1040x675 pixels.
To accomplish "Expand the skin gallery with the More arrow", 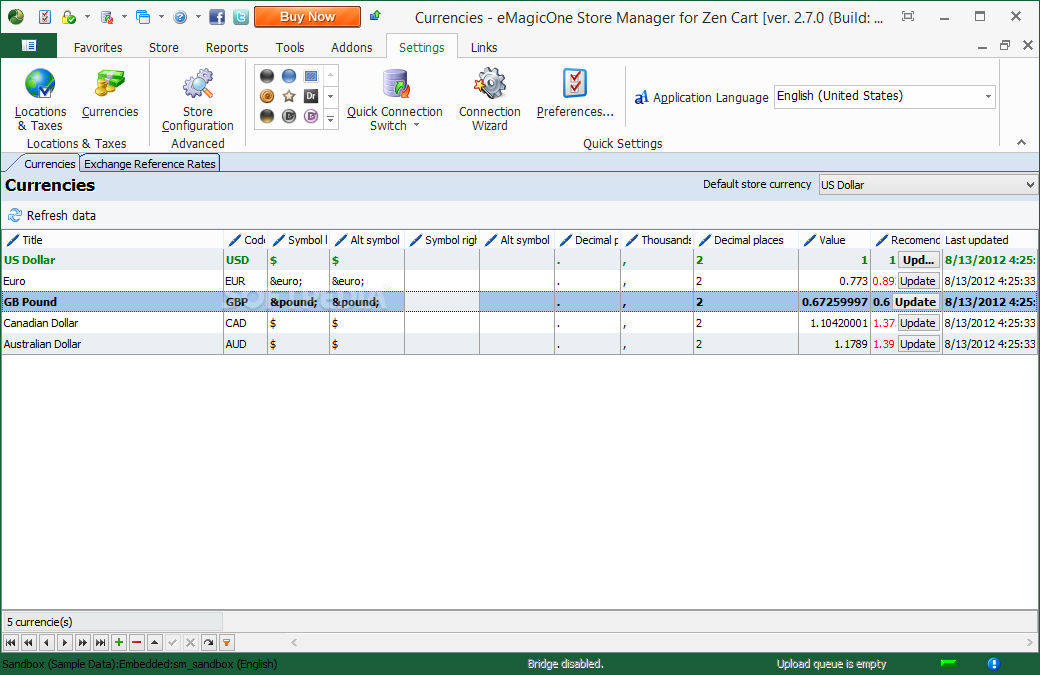I will 330,119.
